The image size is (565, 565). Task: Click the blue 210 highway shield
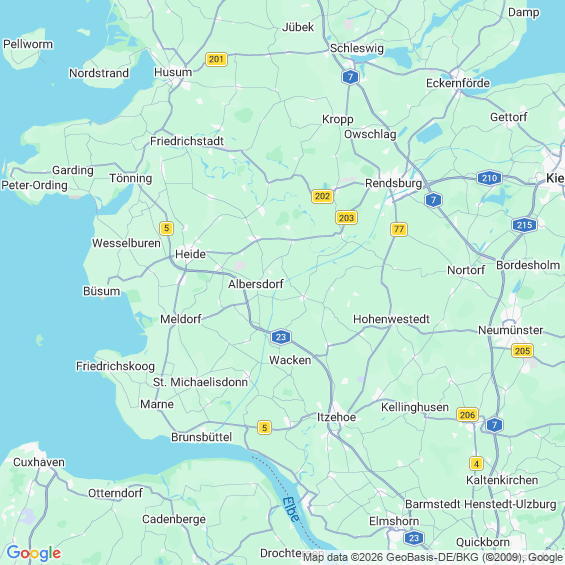coord(489,178)
